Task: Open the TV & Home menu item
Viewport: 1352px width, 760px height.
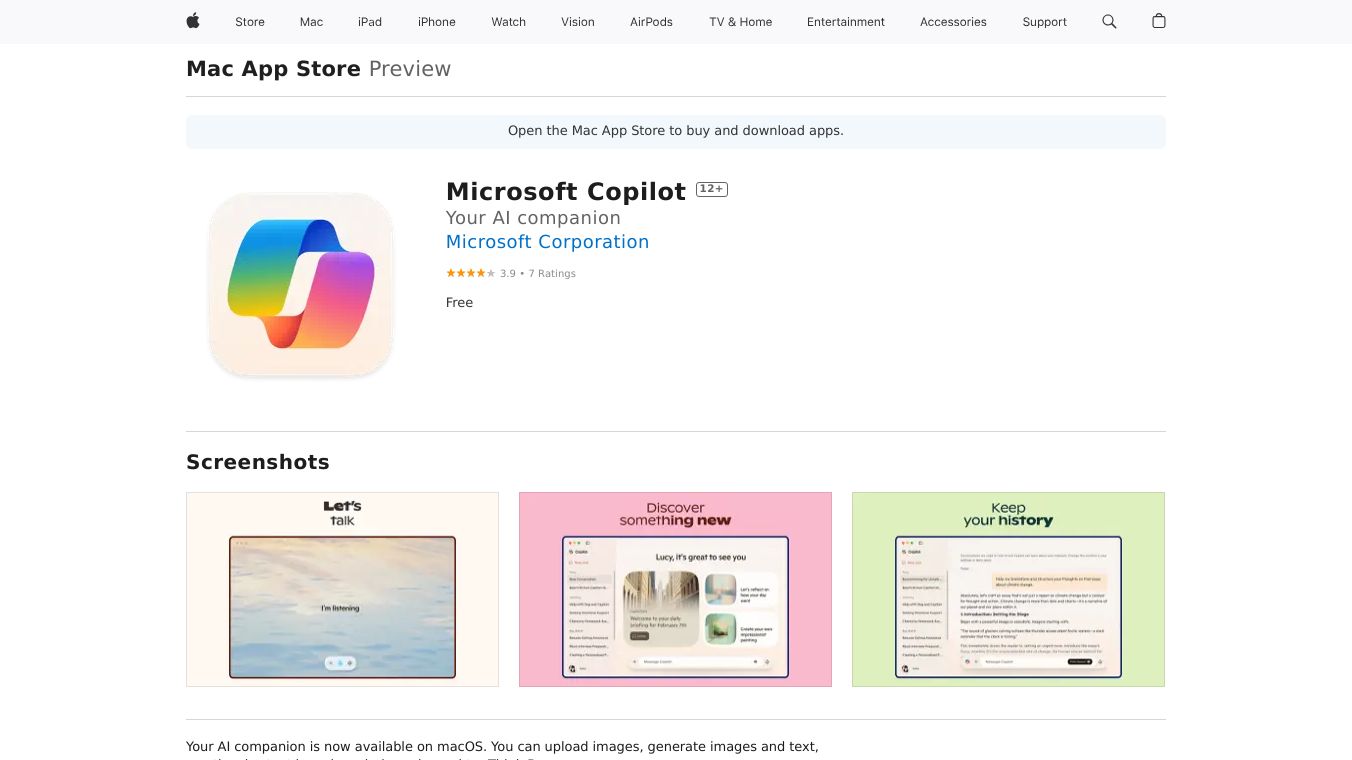Action: pyautogui.click(x=741, y=22)
